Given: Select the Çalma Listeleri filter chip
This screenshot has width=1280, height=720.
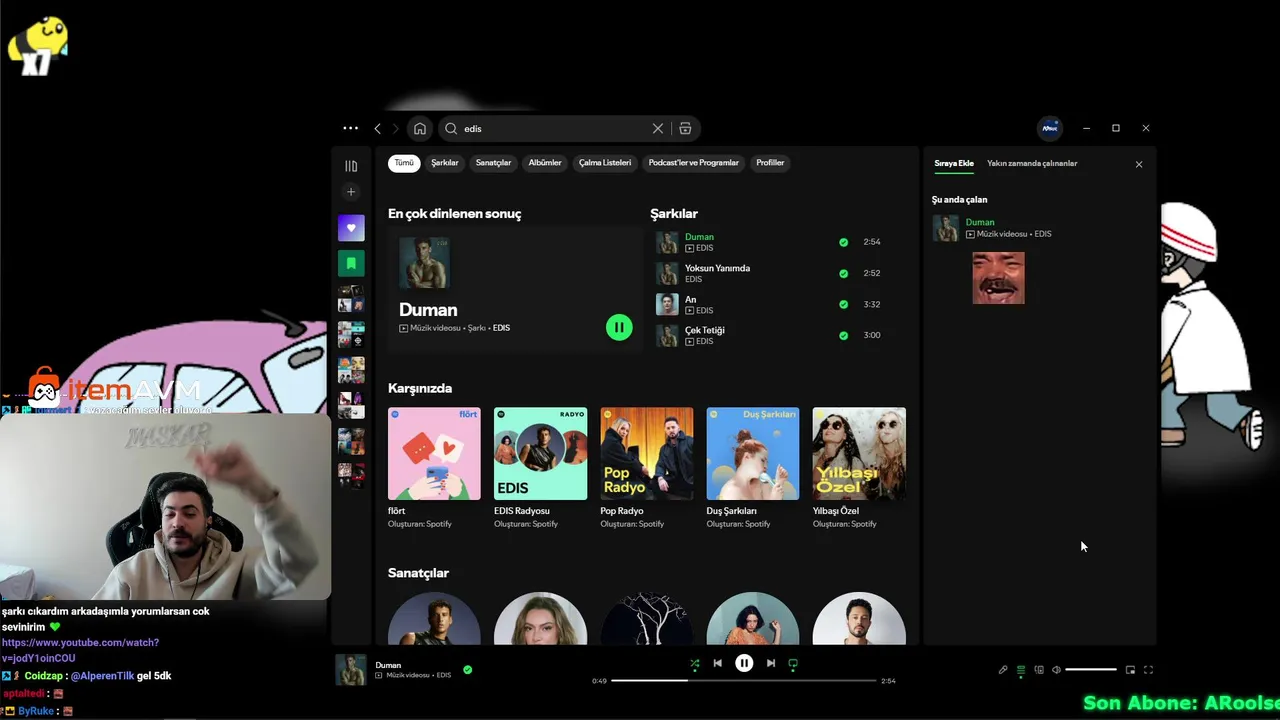Looking at the screenshot, I should tap(605, 163).
